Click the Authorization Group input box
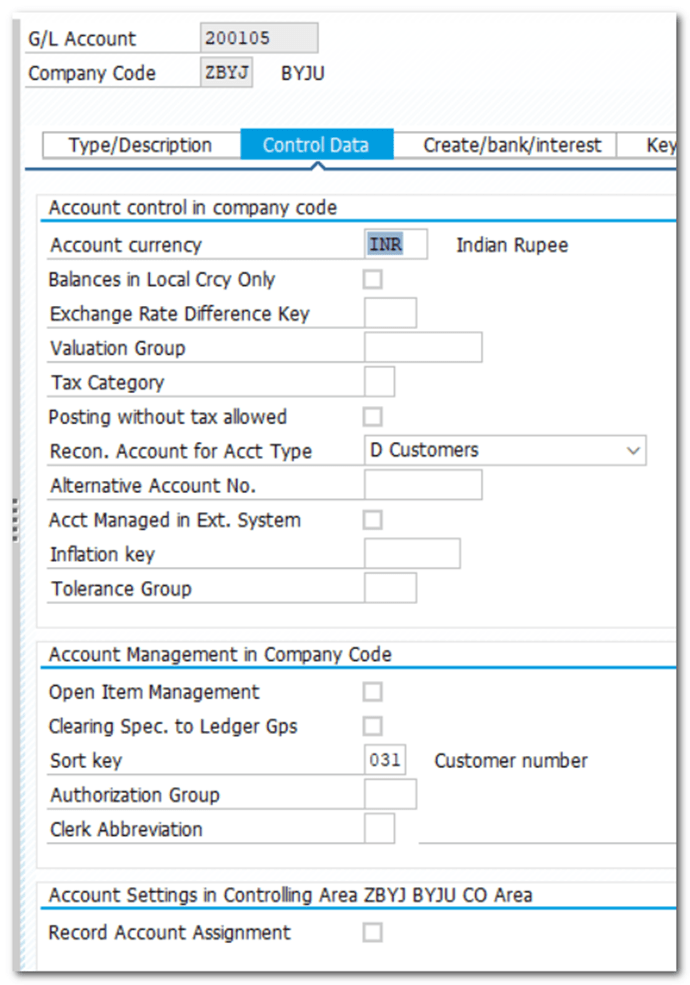Screen dimensions: 690x985 (x=390, y=795)
